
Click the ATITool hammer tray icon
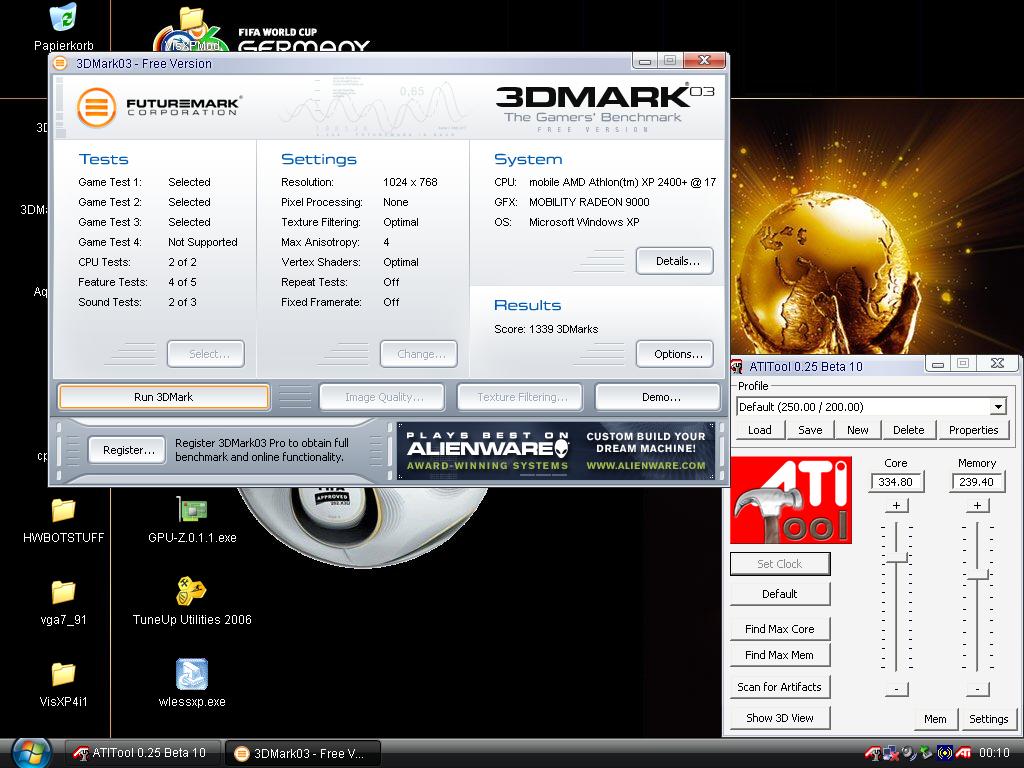(873, 753)
